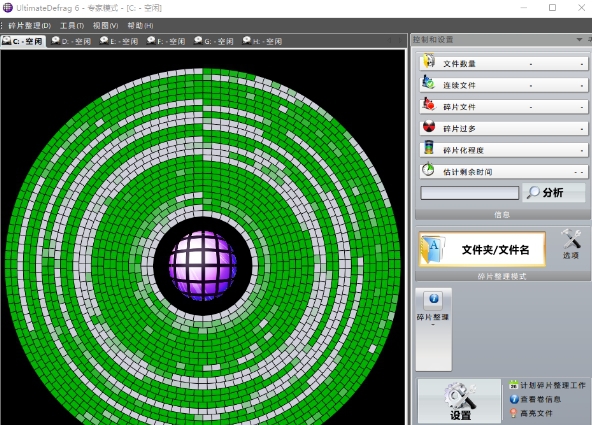
Task: Open 计划碎片整理工作 scheduler
Action: pos(547,385)
